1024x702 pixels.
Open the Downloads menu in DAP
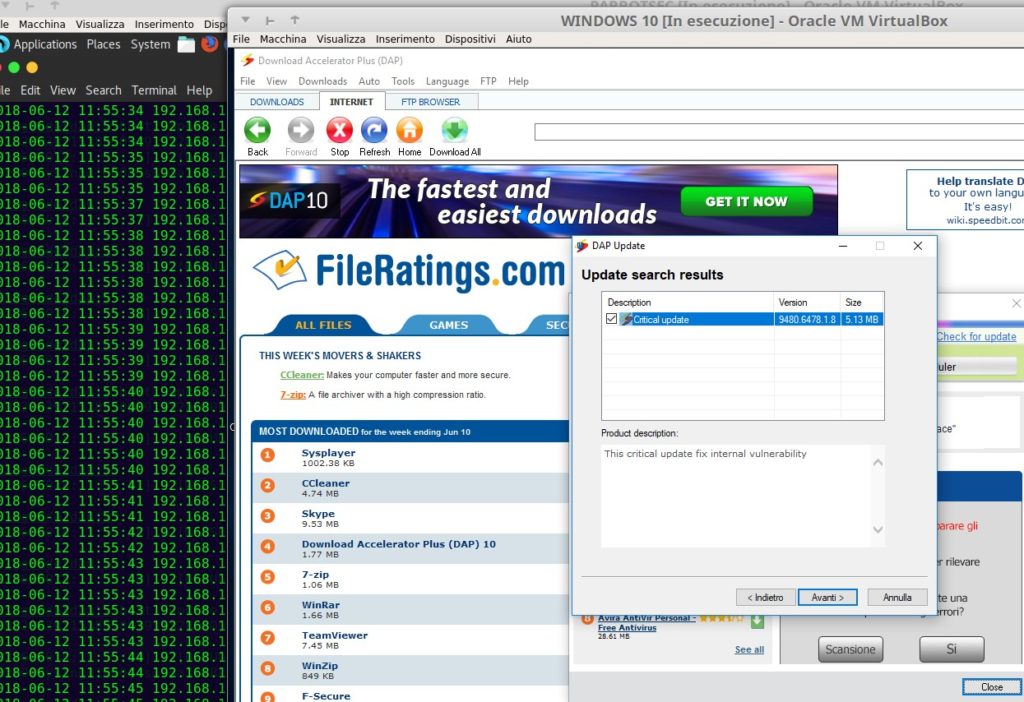(323, 82)
